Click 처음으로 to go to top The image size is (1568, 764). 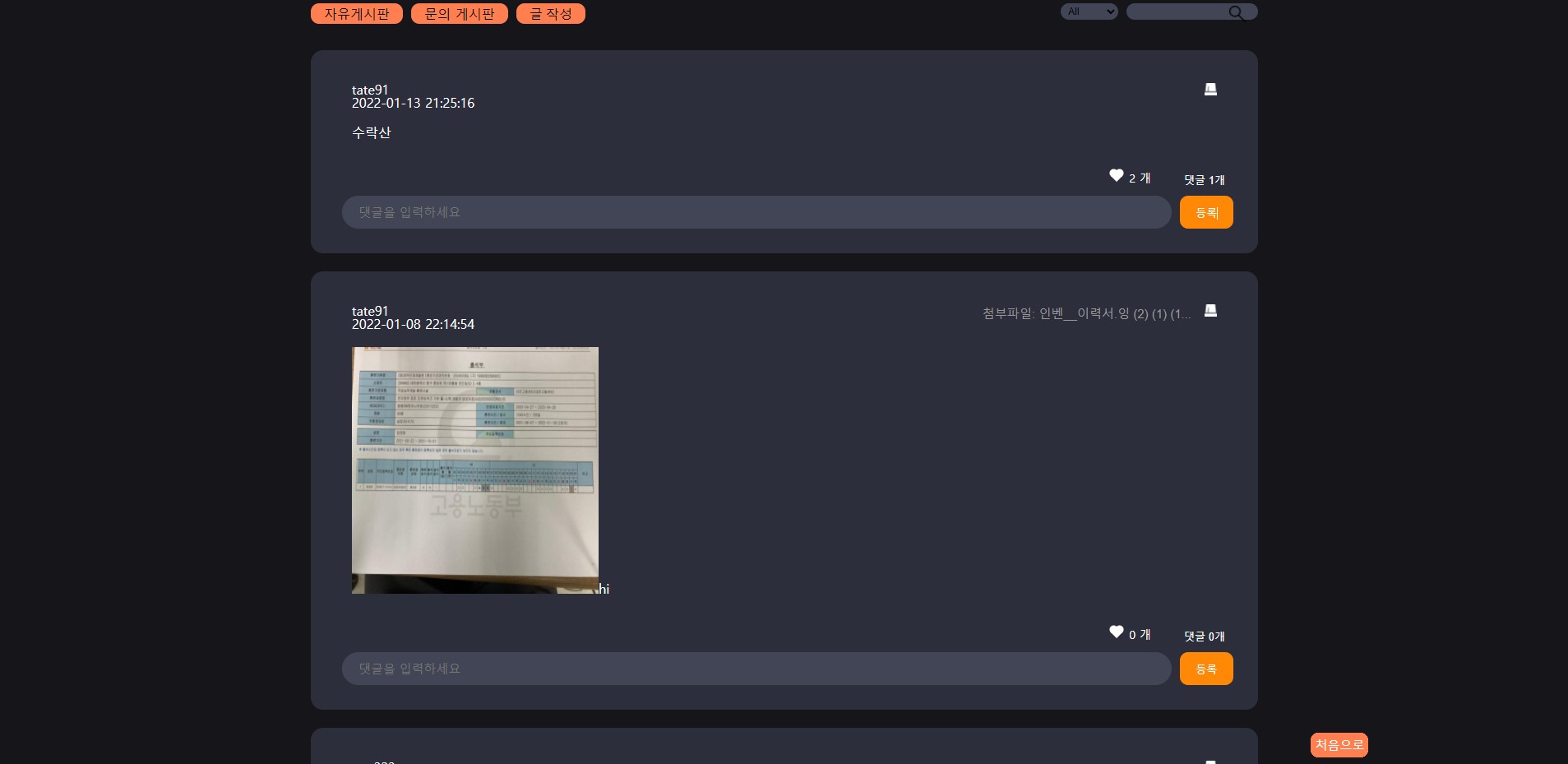pos(1338,745)
